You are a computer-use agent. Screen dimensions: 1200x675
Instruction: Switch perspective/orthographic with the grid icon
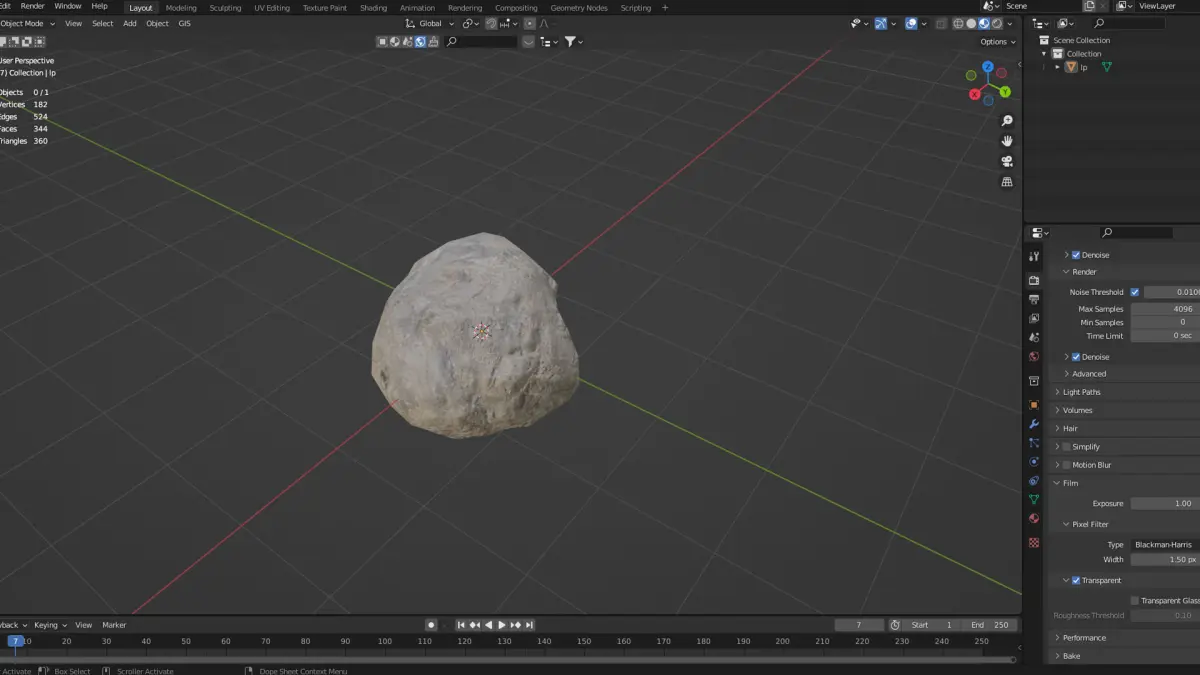pos(1007,182)
